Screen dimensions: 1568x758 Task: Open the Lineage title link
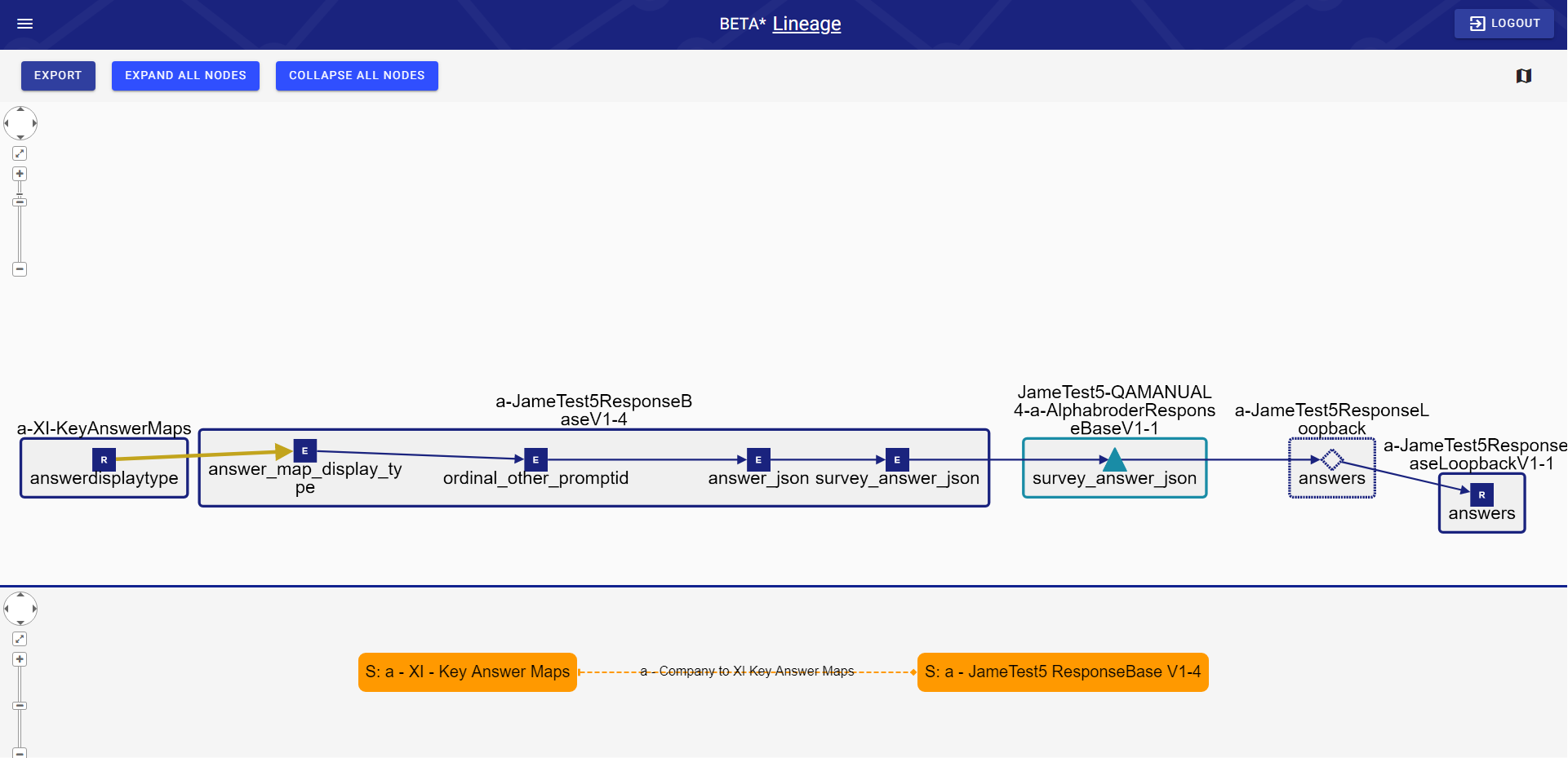(x=806, y=24)
